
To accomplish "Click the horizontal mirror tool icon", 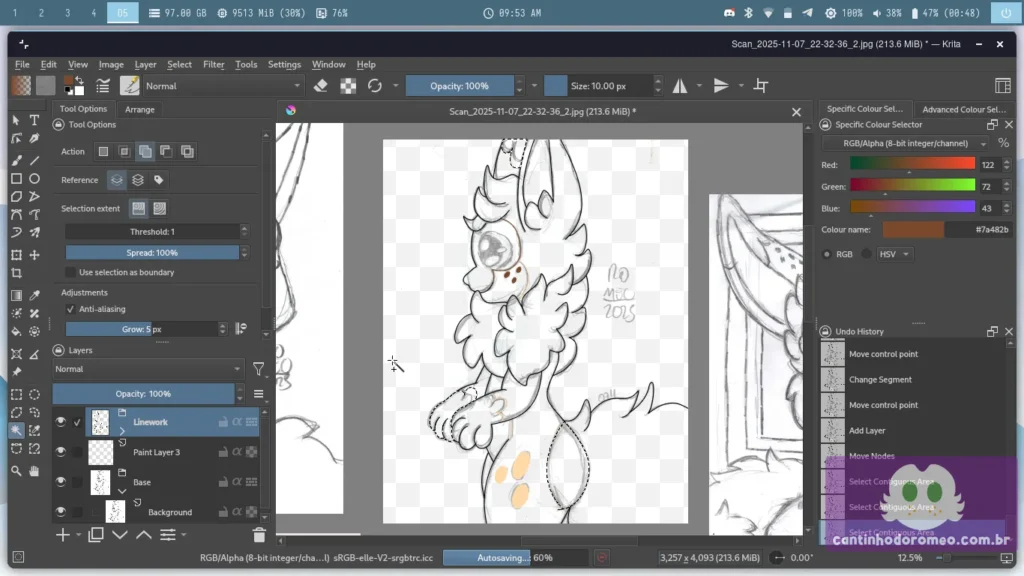I will click(x=680, y=86).
